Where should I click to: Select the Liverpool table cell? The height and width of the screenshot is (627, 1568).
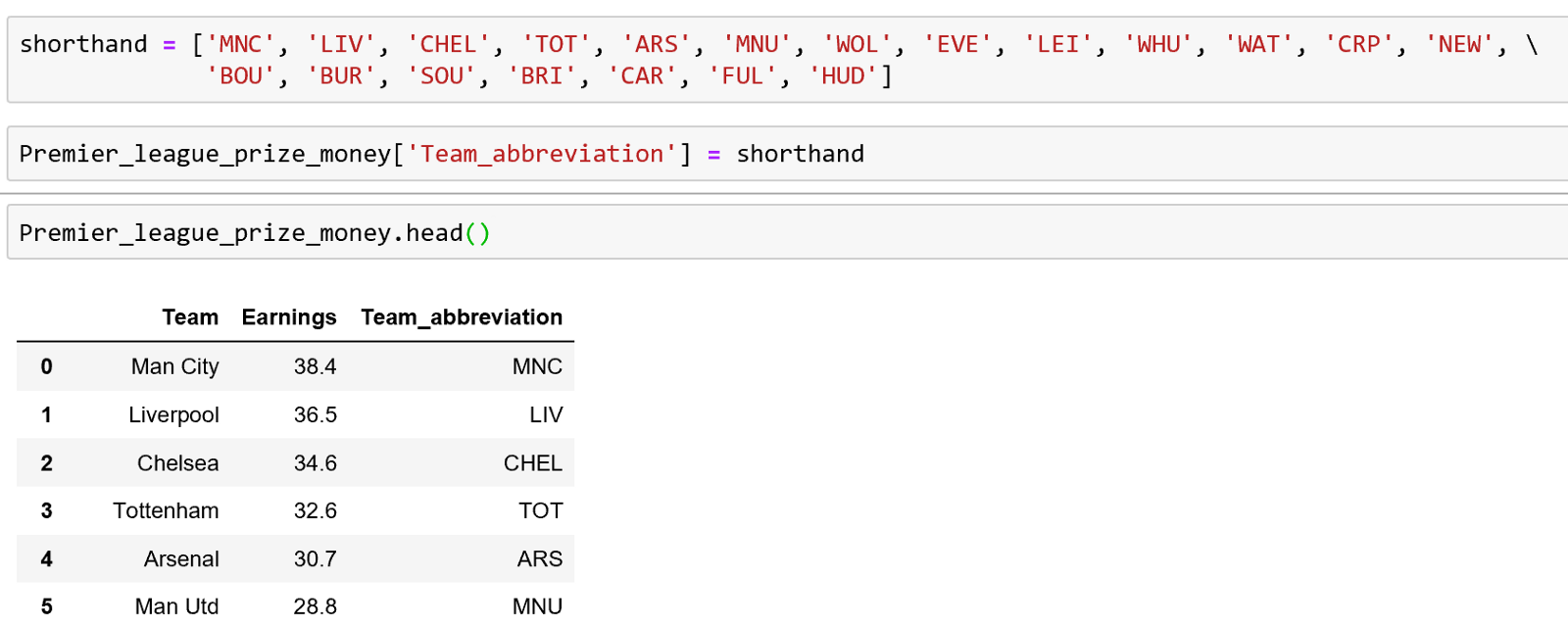tap(173, 414)
